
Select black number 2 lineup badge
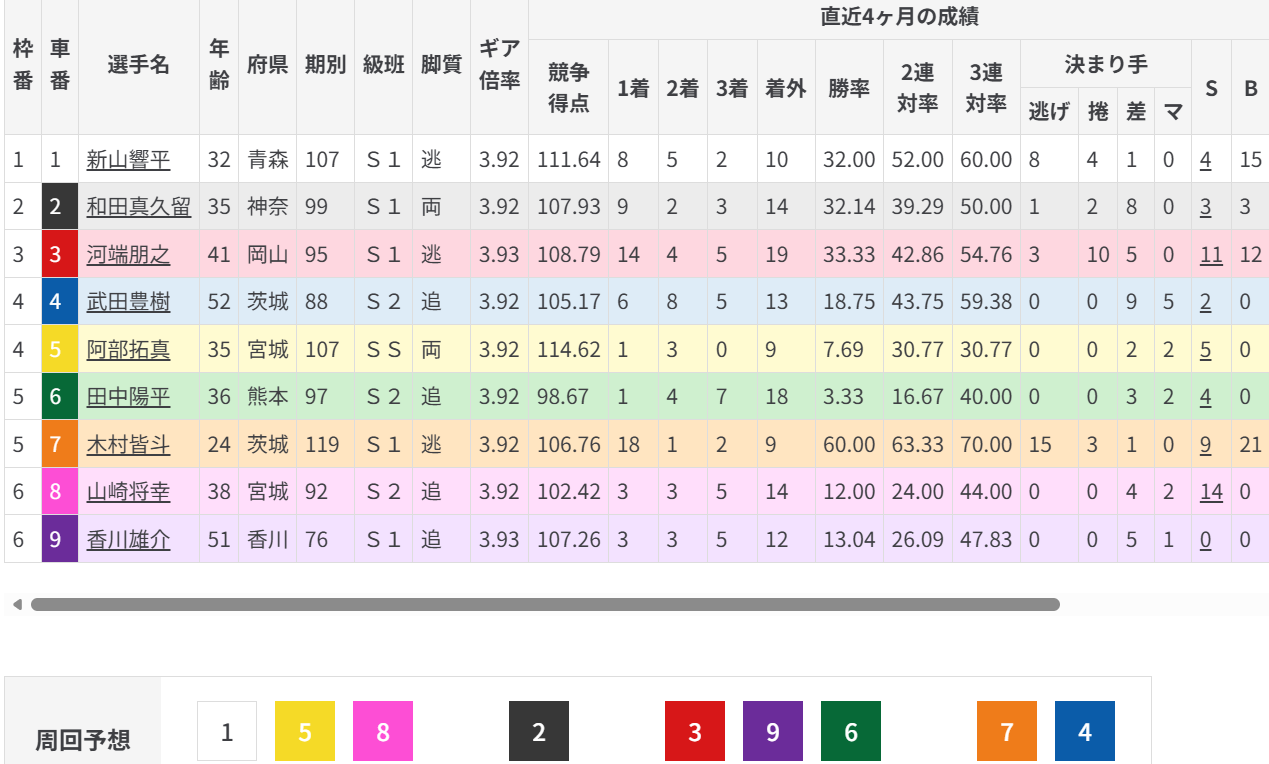click(539, 732)
